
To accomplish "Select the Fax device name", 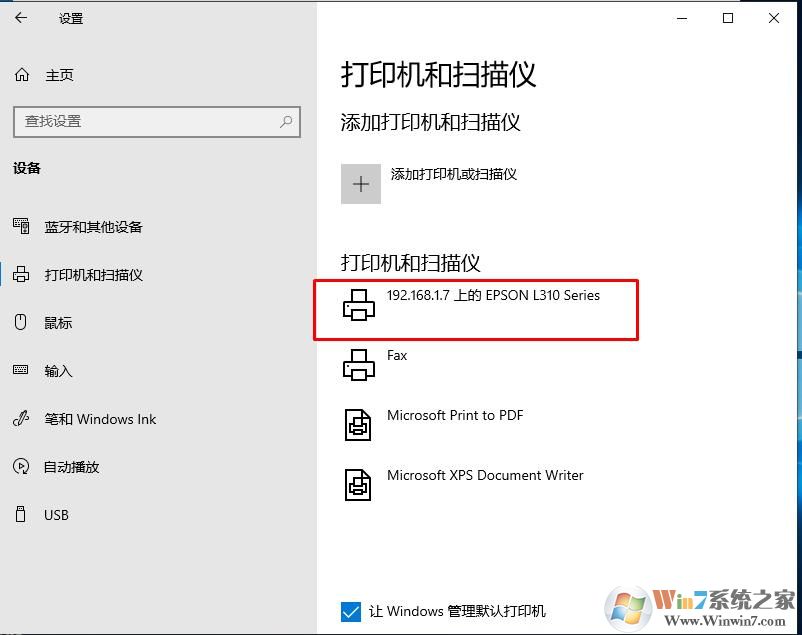I will (x=397, y=355).
